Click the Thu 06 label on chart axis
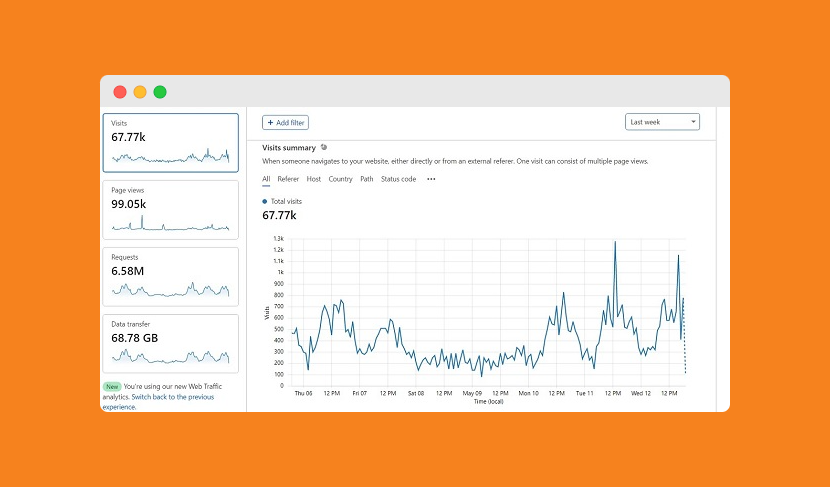 [x=303, y=393]
